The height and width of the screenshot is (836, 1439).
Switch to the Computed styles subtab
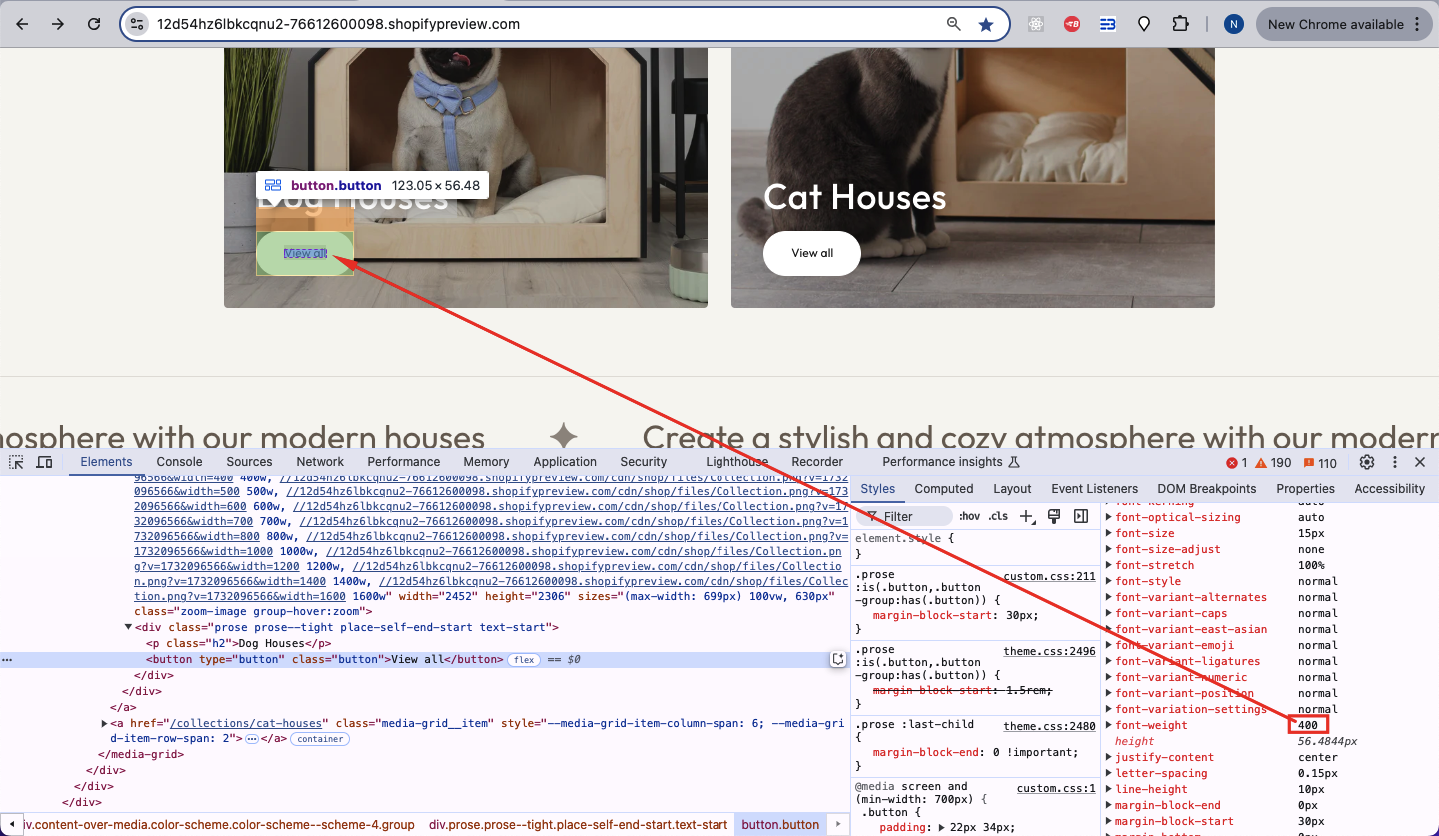pos(944,489)
